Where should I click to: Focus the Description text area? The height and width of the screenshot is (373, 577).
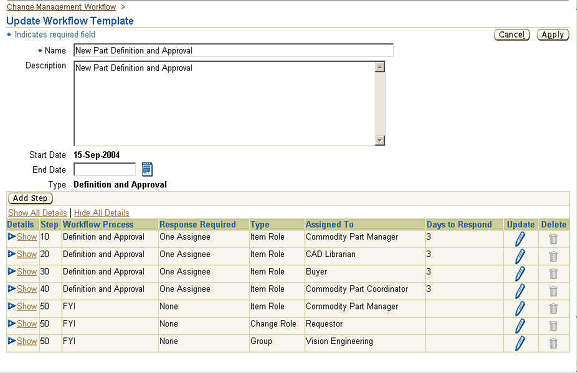[224, 103]
